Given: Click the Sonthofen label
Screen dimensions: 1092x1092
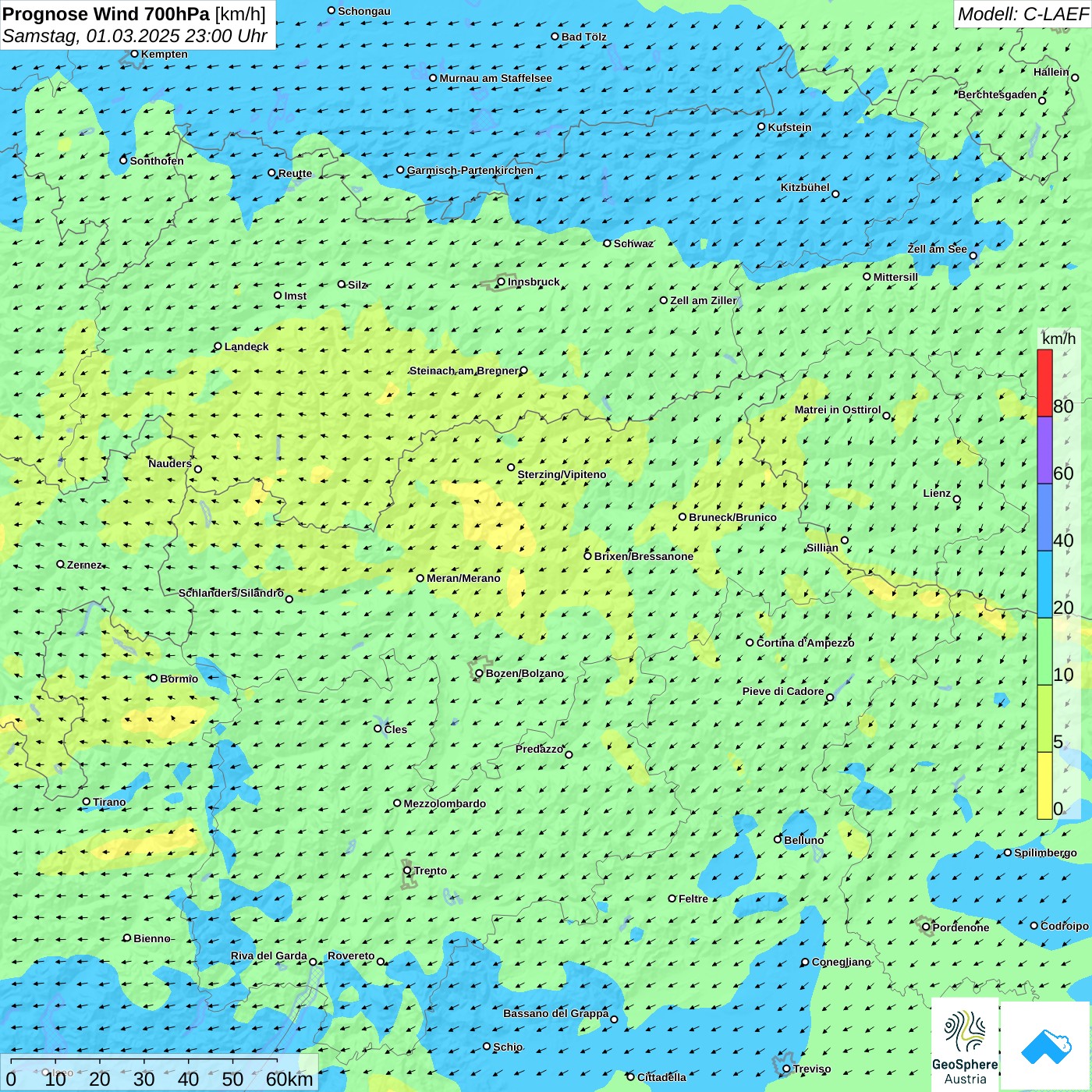Looking at the screenshot, I should point(157,161).
